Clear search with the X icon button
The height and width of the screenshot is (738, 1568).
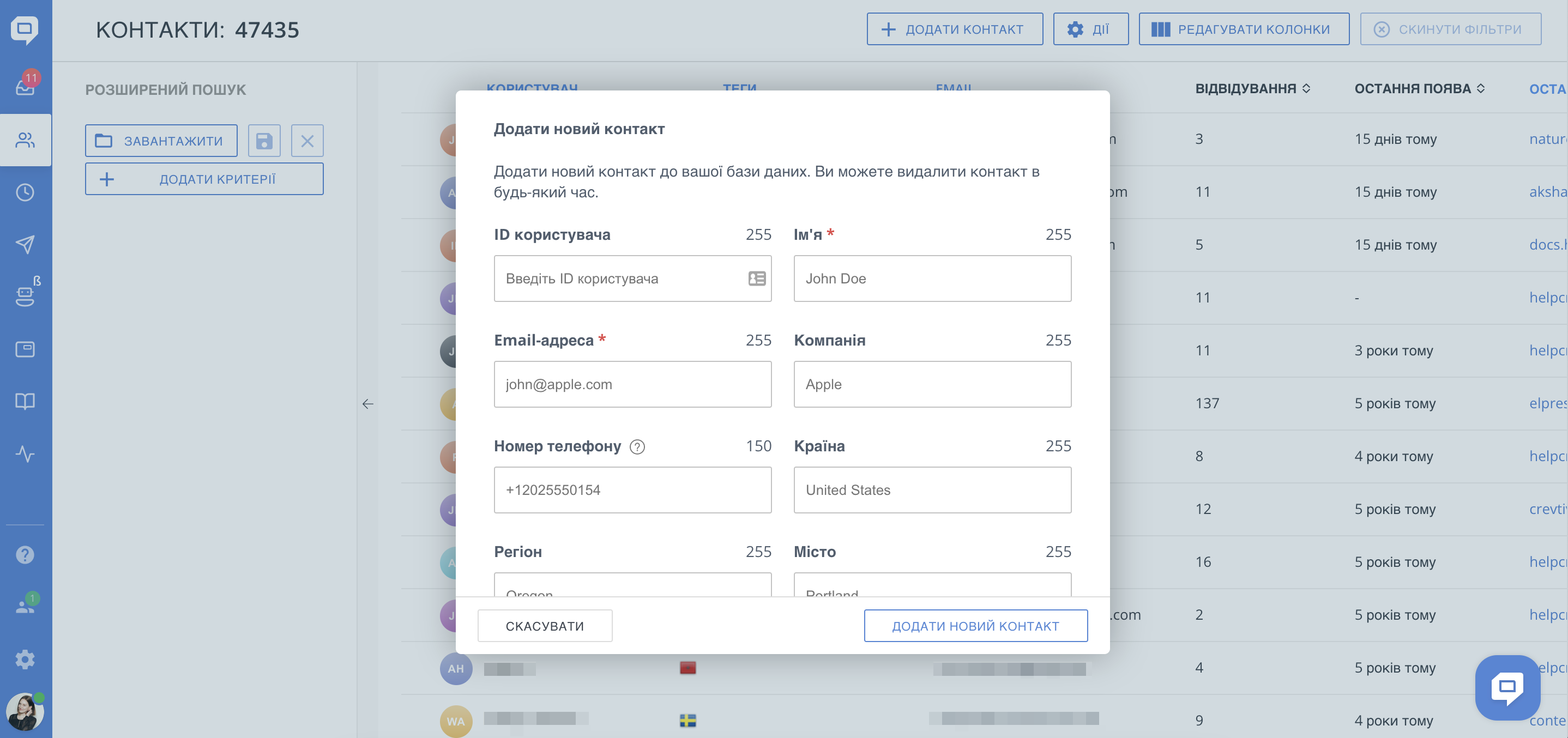307,141
